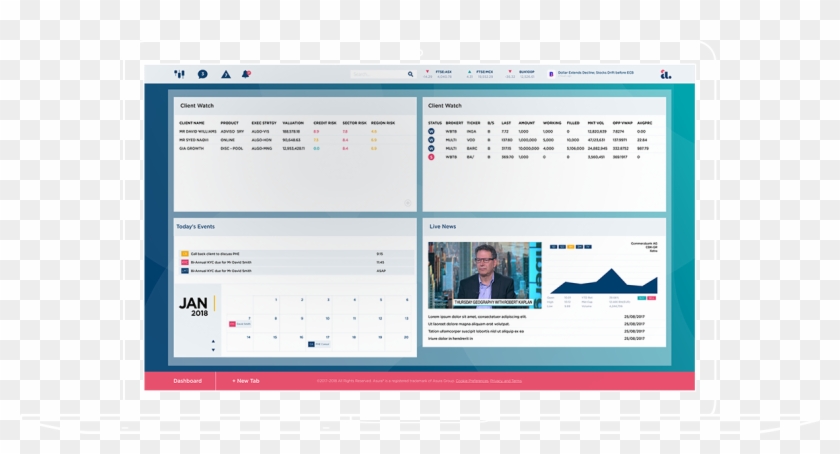The height and width of the screenshot is (454, 840).
Task: Open a New Tab in bottom bar
Action: (246, 381)
